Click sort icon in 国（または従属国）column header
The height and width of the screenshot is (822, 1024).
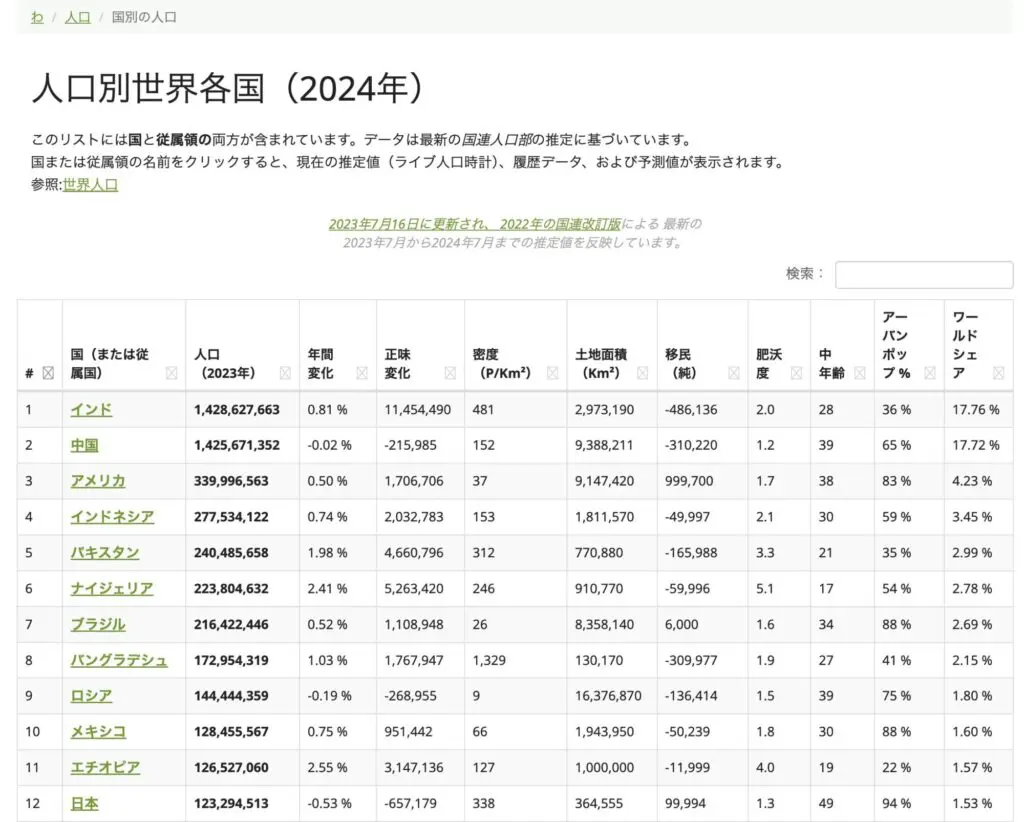pyautogui.click(x=170, y=373)
